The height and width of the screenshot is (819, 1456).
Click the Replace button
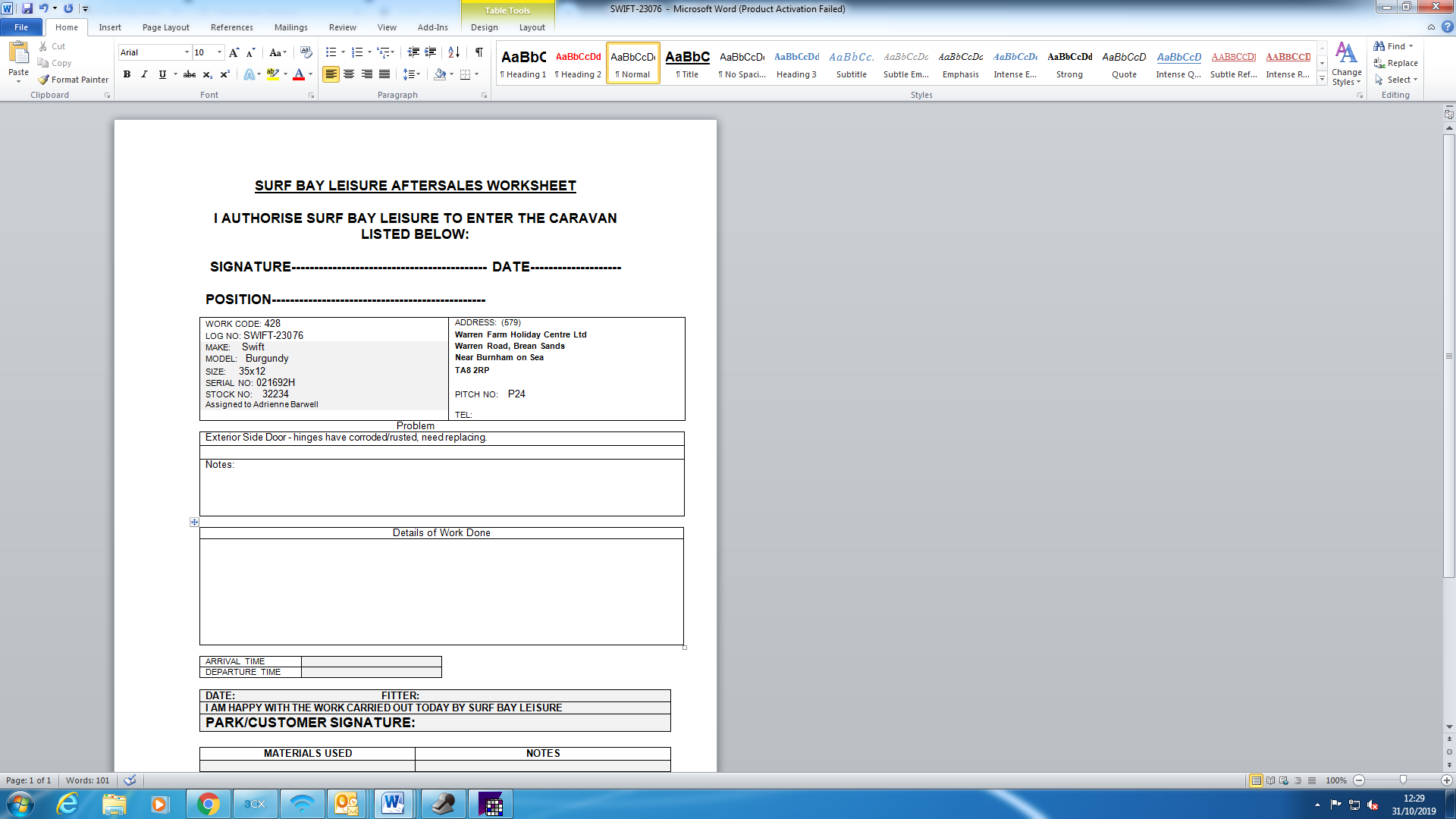(1396, 63)
